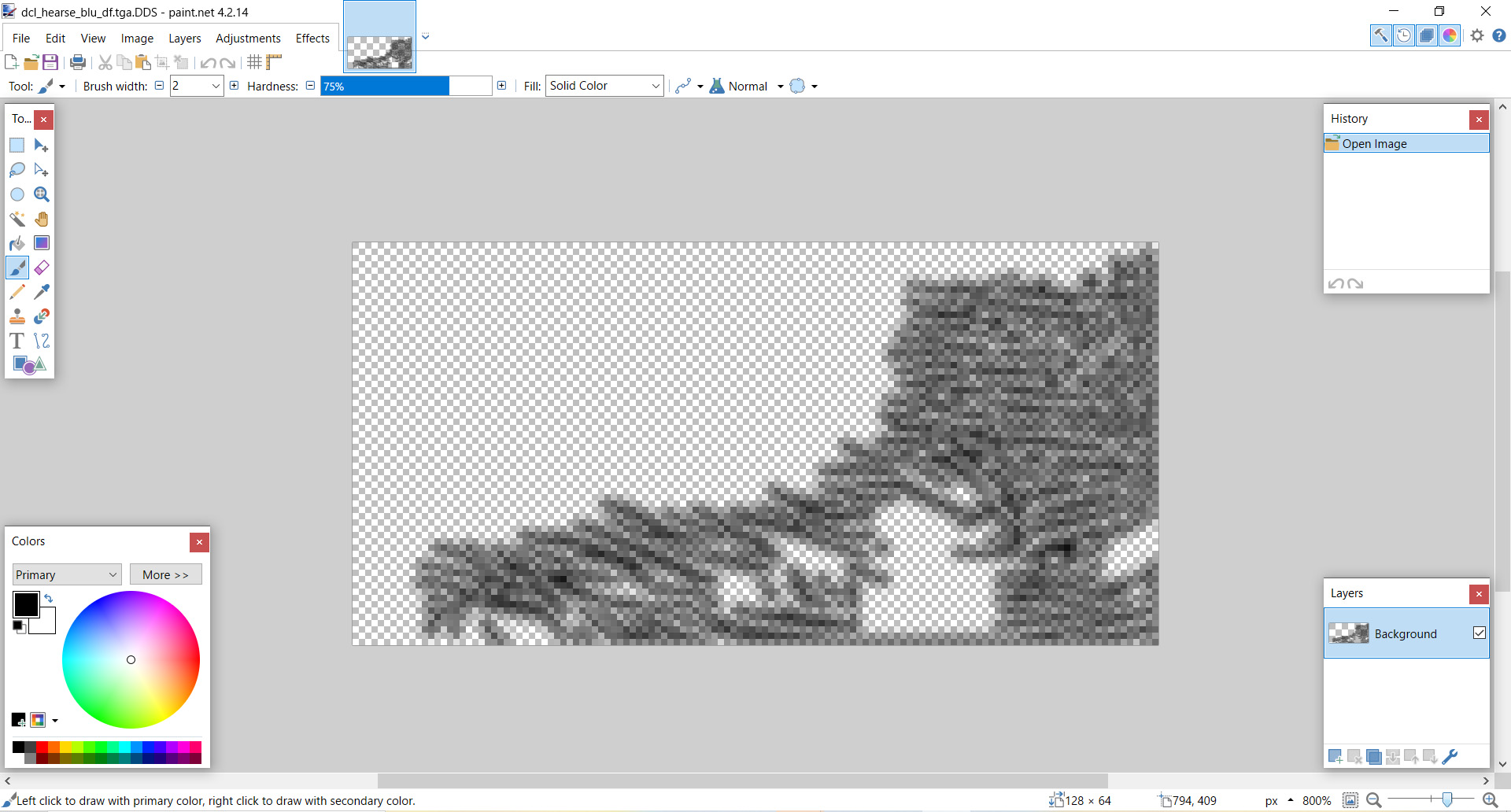Select the Paintbrush tool

pos(17,268)
